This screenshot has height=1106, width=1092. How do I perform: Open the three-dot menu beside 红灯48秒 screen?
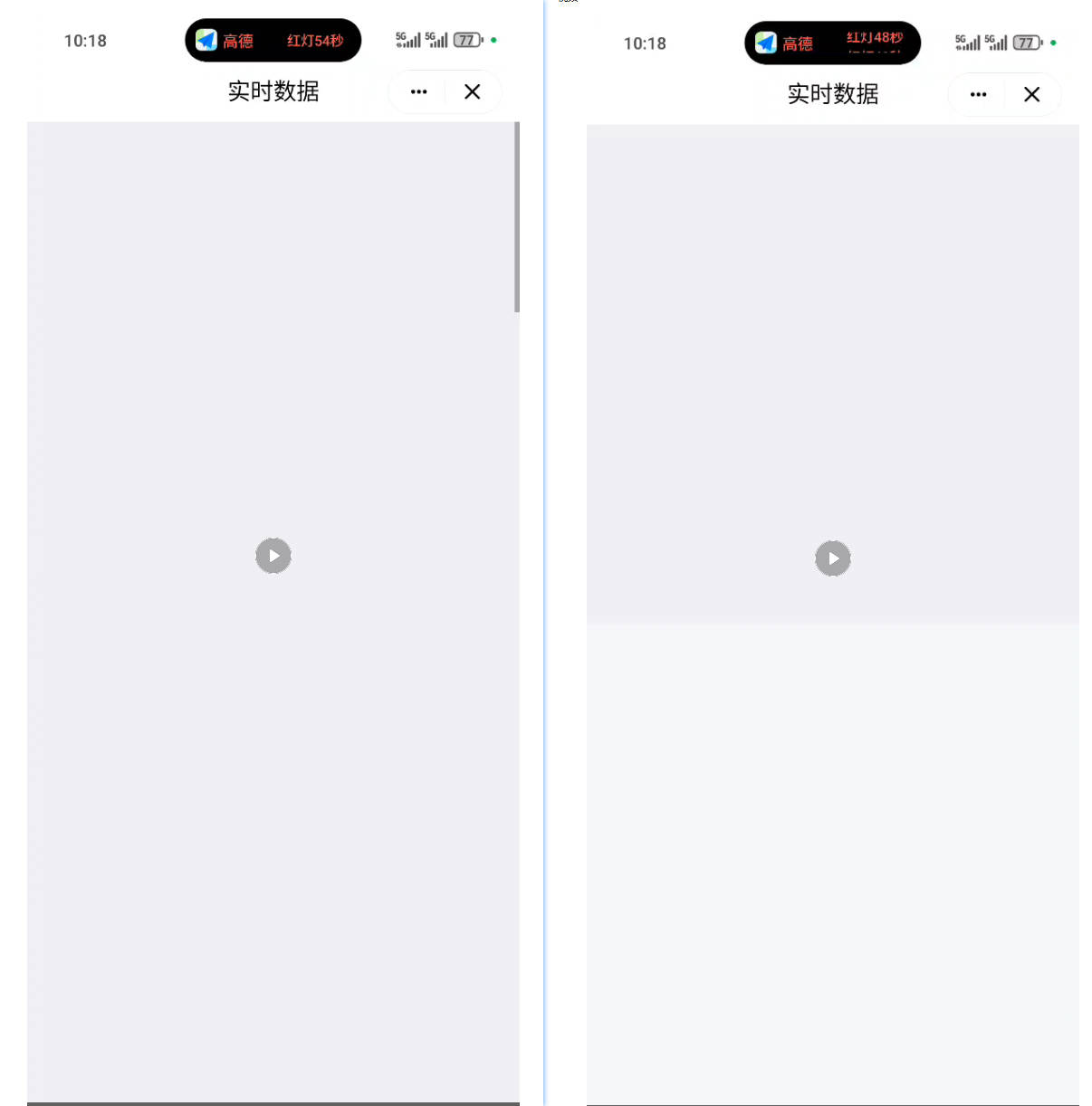978,94
